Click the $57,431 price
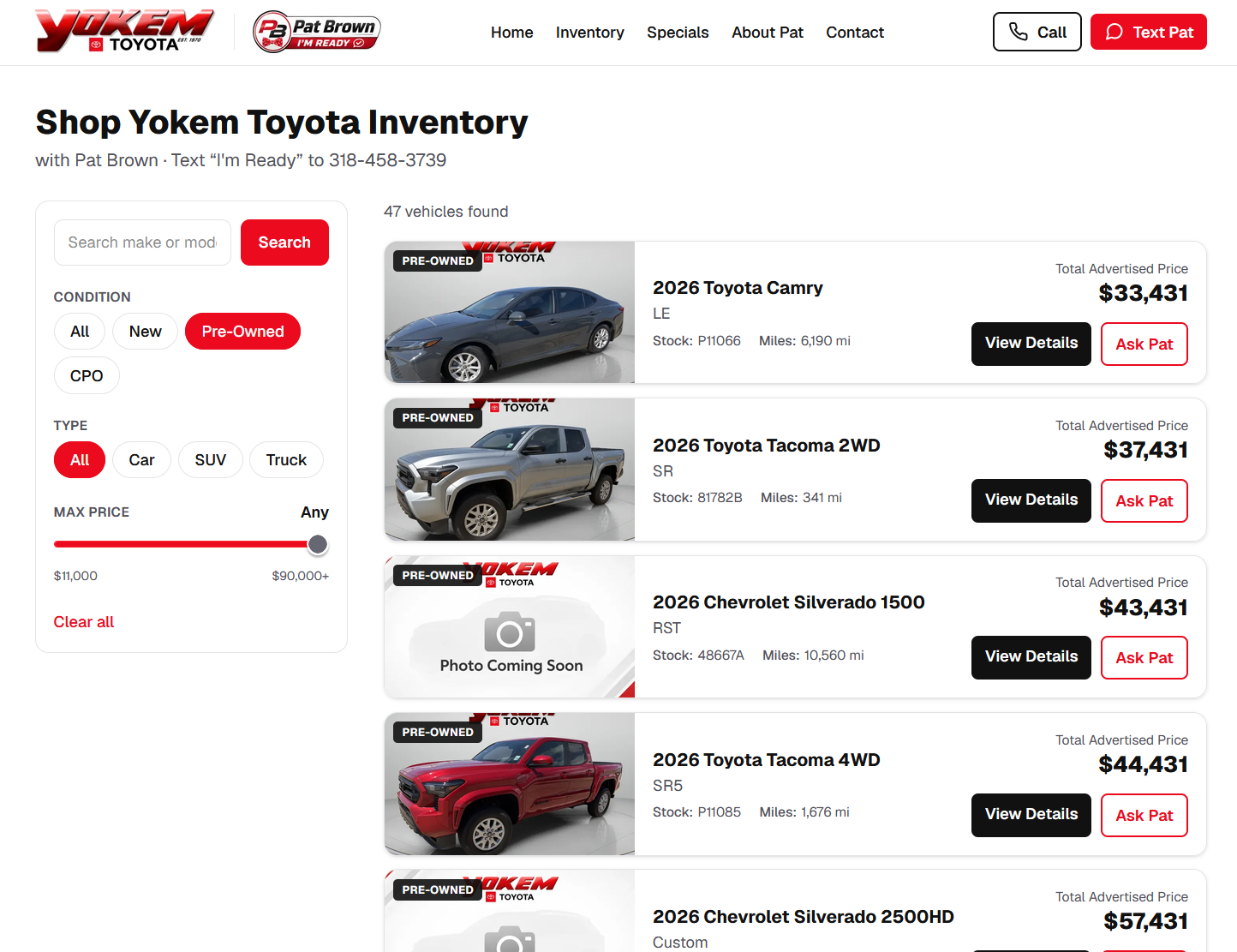Screen dimensions: 1237x952 pos(1146,921)
